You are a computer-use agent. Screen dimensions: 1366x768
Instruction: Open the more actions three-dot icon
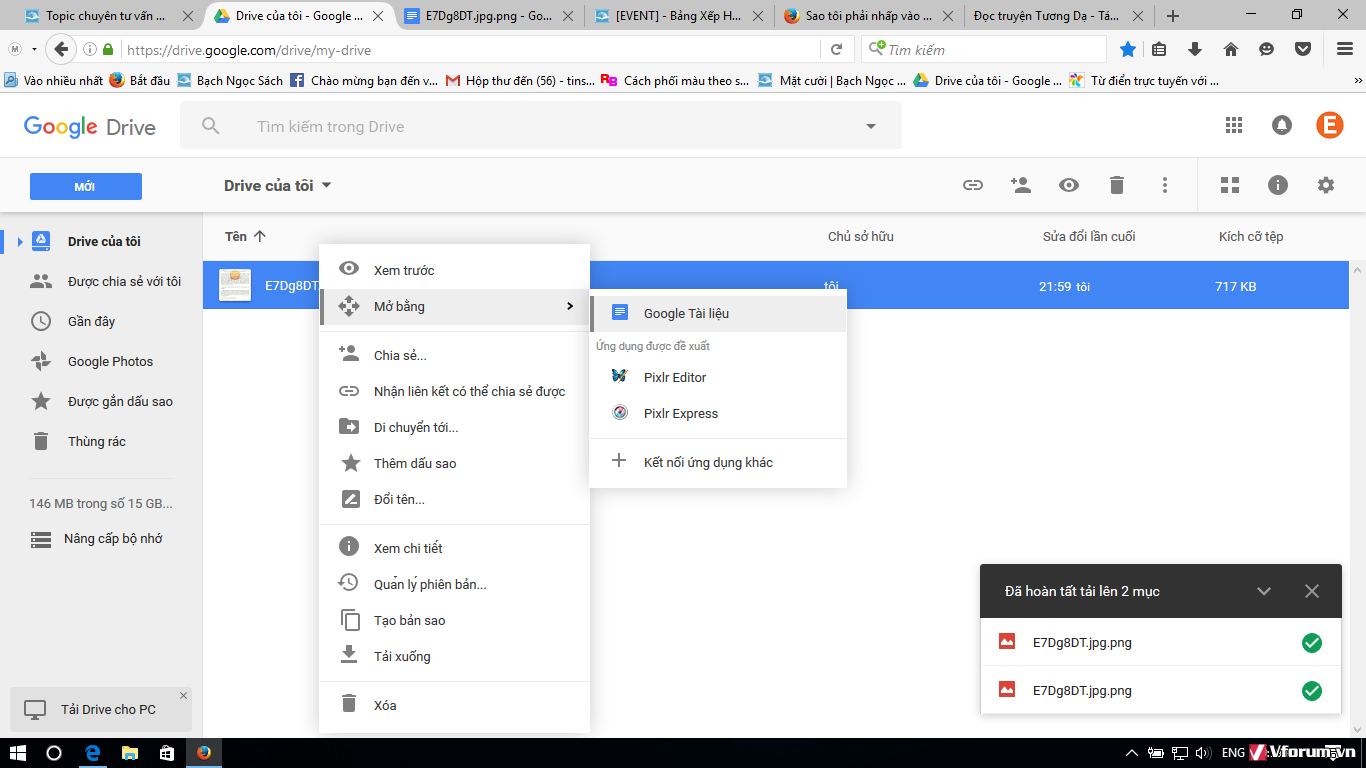1165,185
